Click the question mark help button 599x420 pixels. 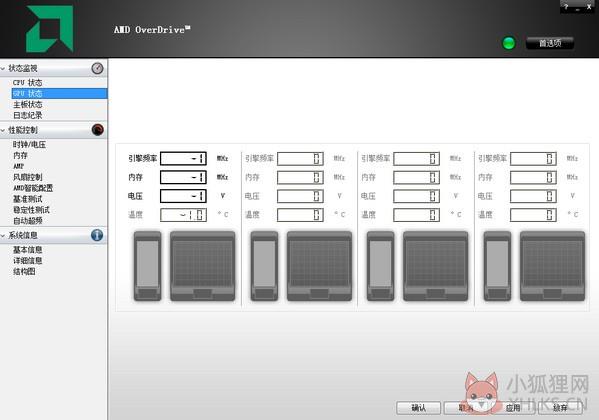click(566, 6)
